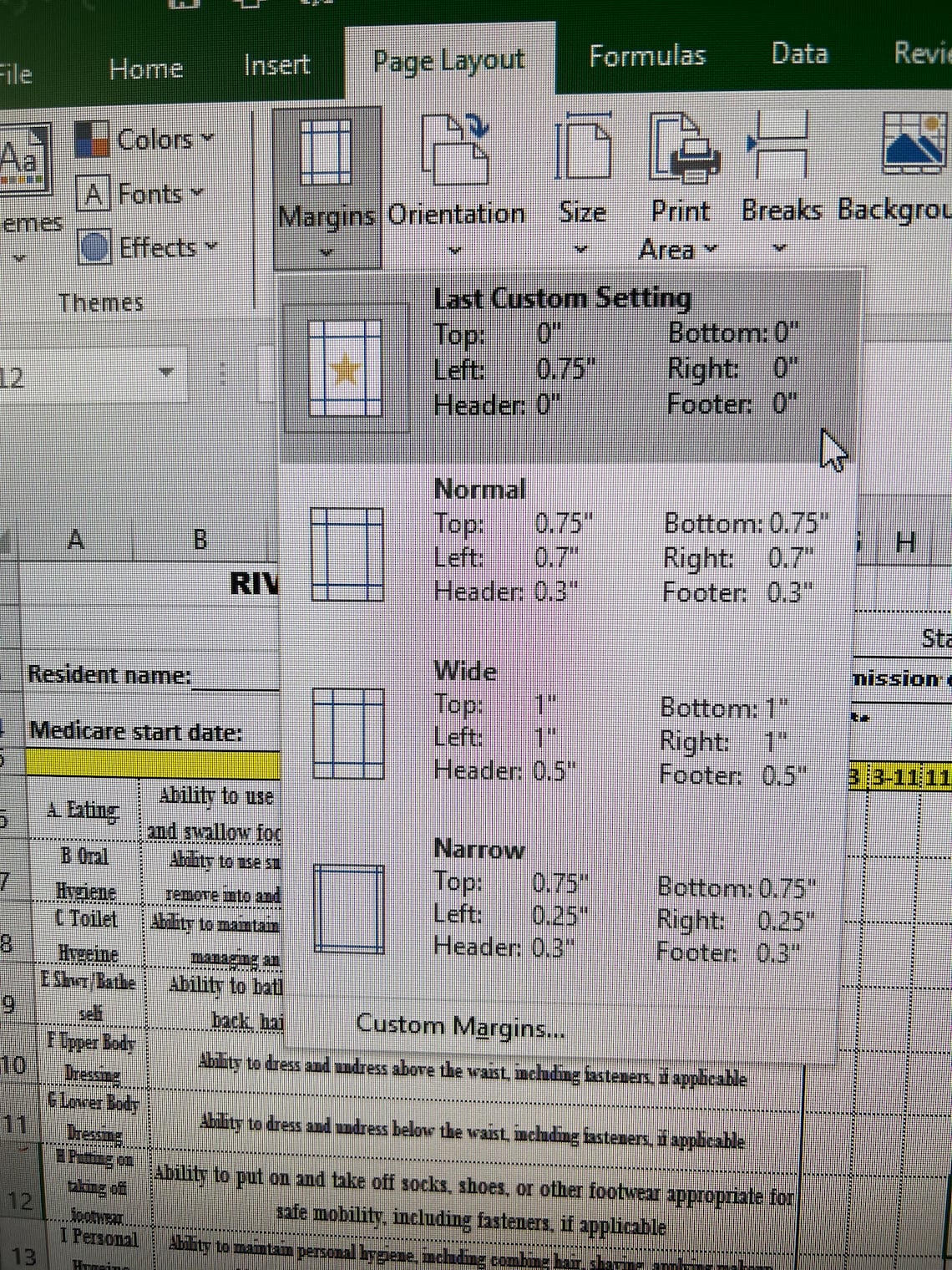
Task: Switch to the Home tab
Action: coord(145,69)
